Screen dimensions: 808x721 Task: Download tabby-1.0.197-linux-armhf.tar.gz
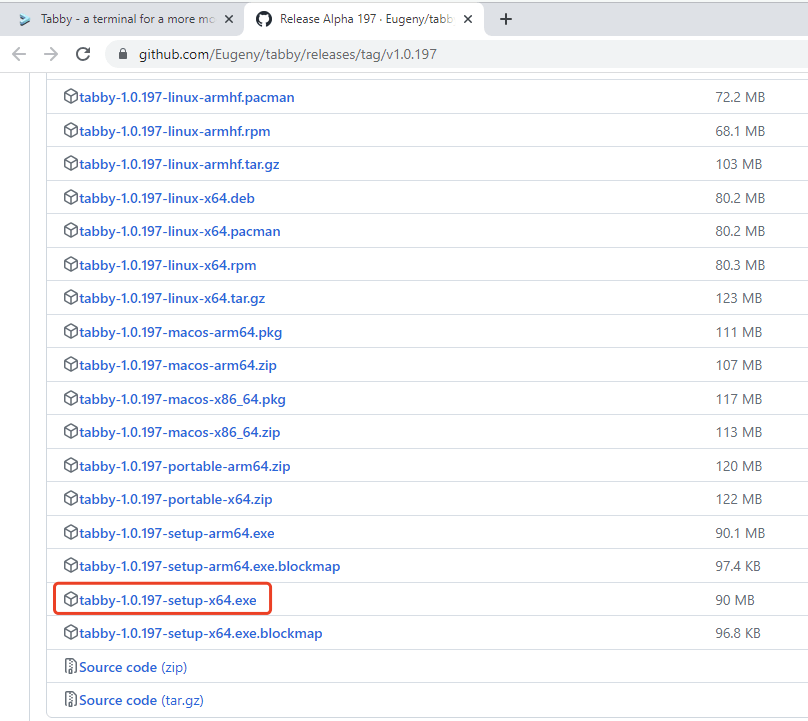(x=179, y=164)
